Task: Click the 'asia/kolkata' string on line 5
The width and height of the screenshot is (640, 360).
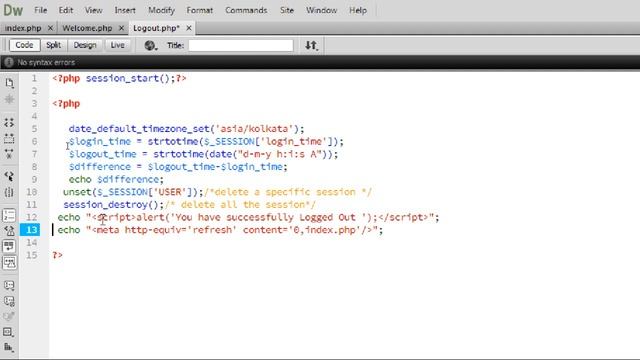Action: click(254, 129)
